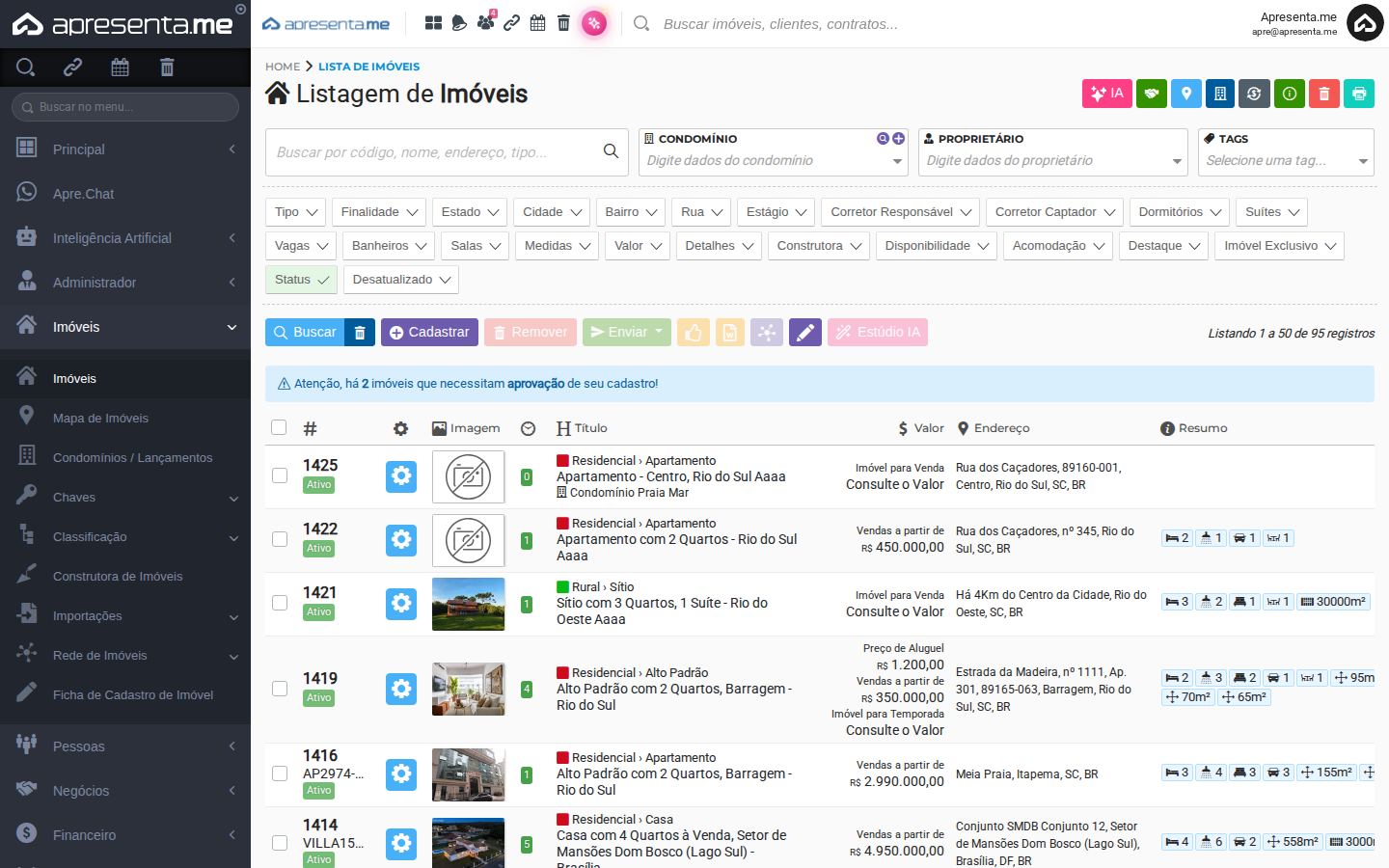Click the sidebar search magnifier icon
The image size is (1389, 868).
(x=26, y=67)
